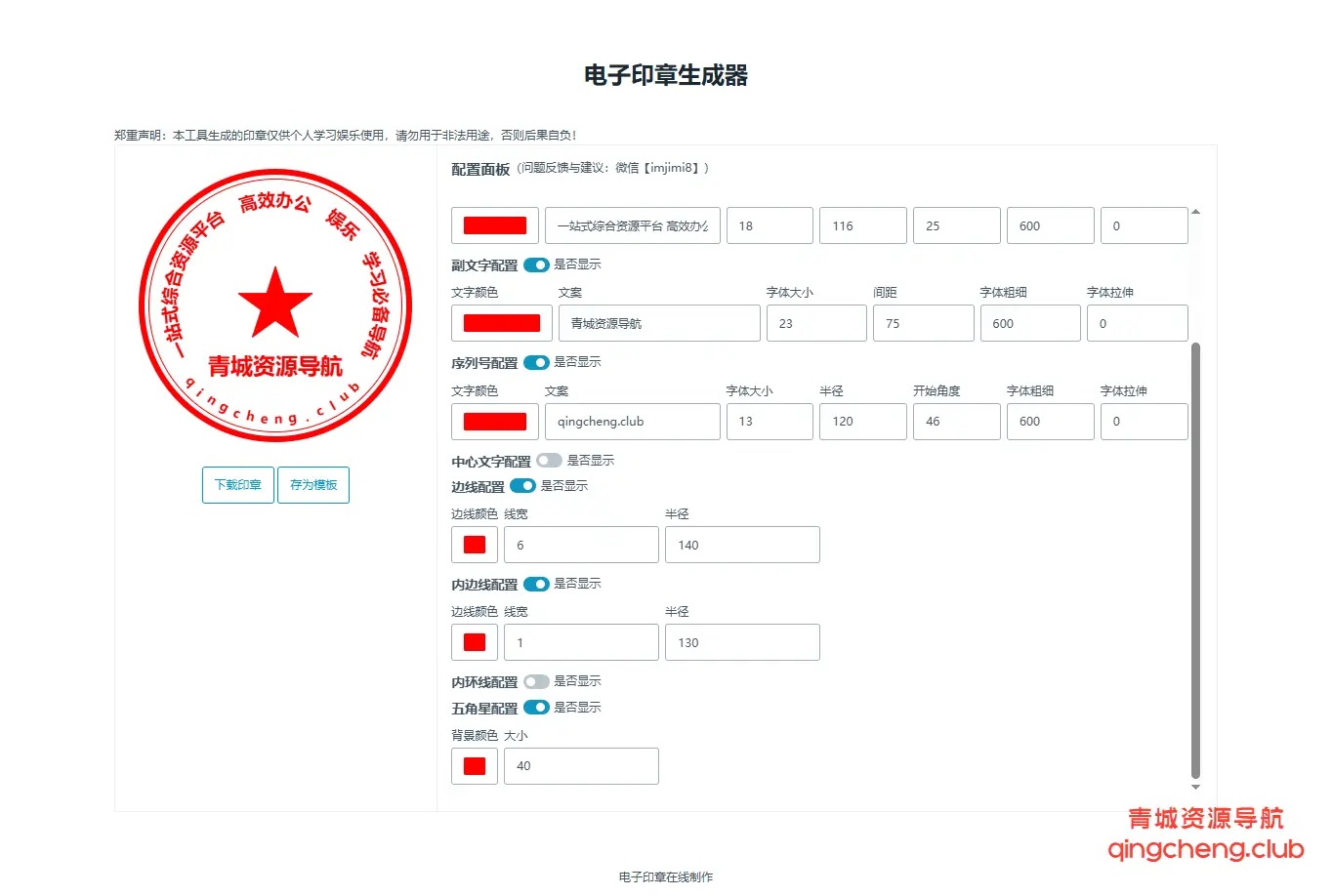This screenshot has width=1332, height=896.
Task: Click the red seal preview image
Action: coord(275,305)
